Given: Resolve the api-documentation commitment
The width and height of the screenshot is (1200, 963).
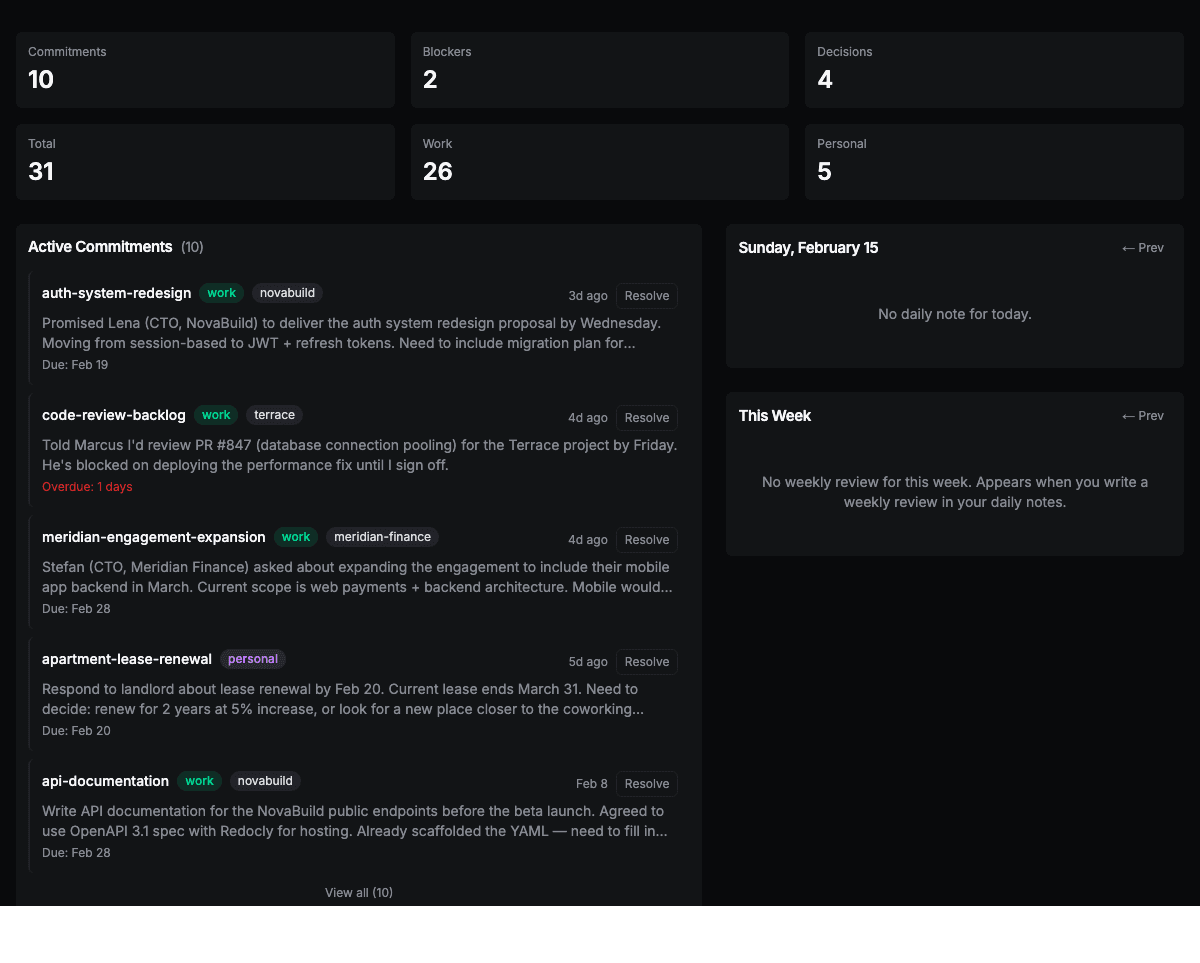Looking at the screenshot, I should click(x=646, y=783).
